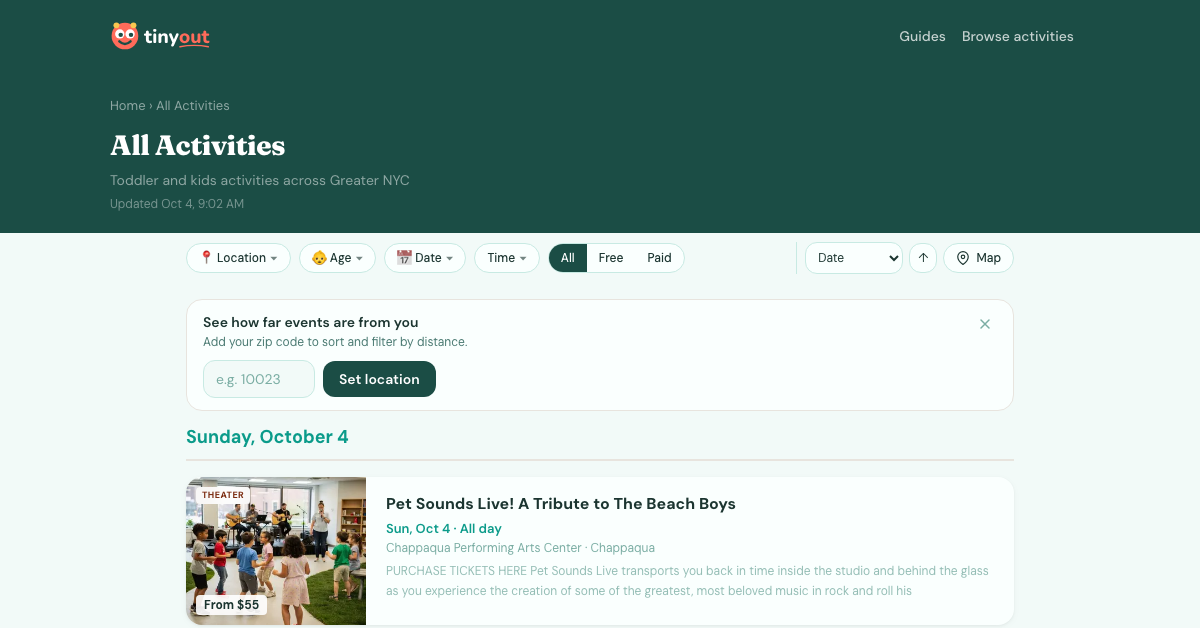The width and height of the screenshot is (1200, 628).
Task: Open the Location filter dropdown
Action: coord(239,258)
